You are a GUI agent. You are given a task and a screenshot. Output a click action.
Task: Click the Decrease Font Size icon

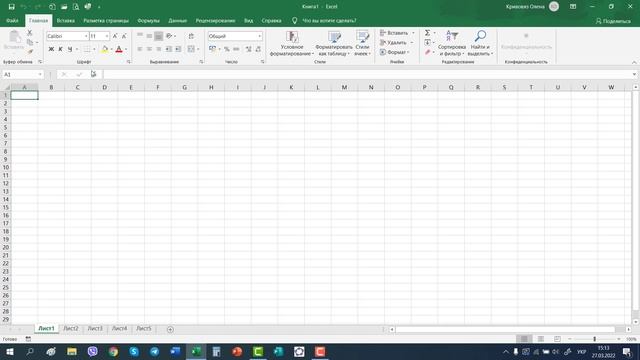(x=124, y=36)
